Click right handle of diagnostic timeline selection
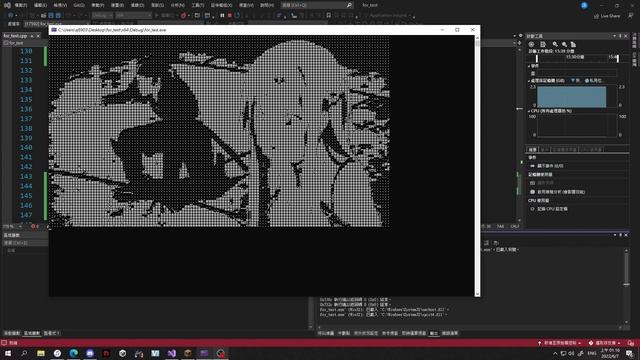Viewport: 640px width, 360px height. click(618, 59)
